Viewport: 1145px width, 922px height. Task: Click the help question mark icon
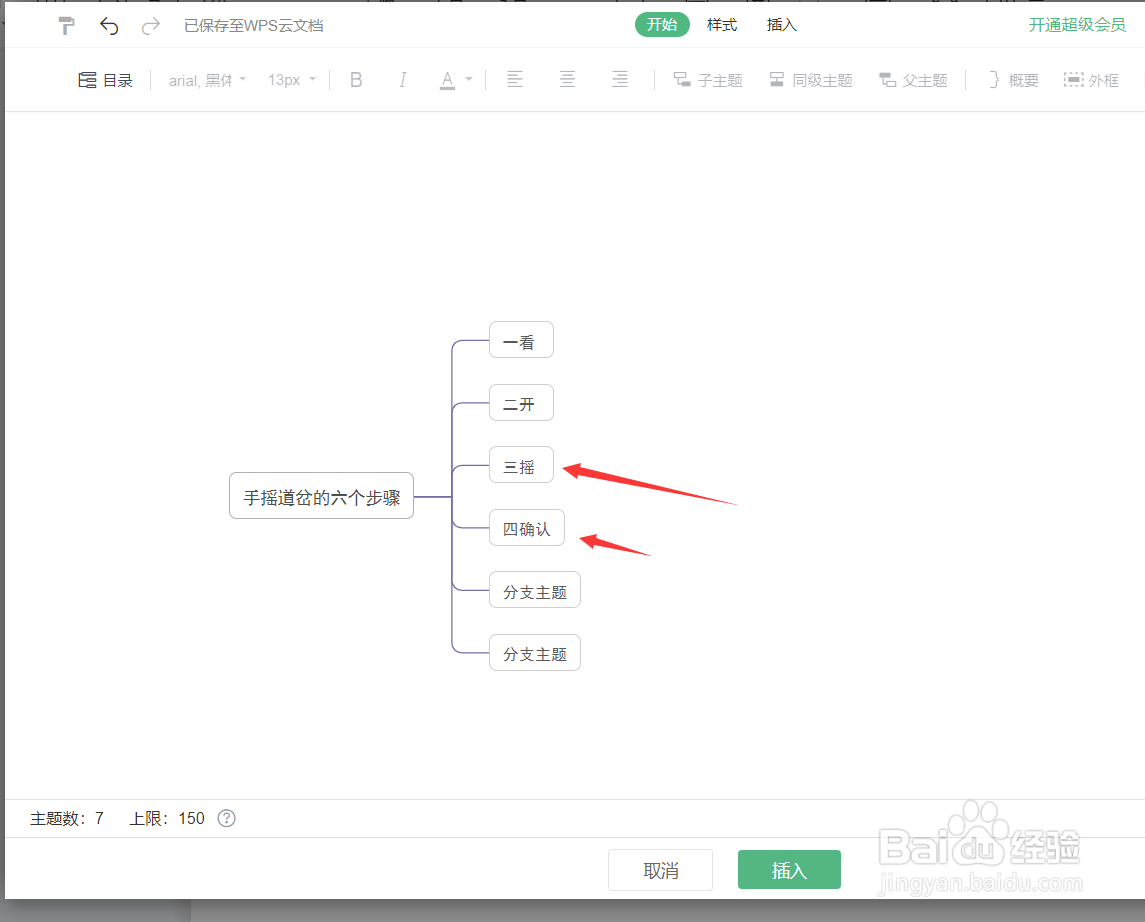click(226, 818)
